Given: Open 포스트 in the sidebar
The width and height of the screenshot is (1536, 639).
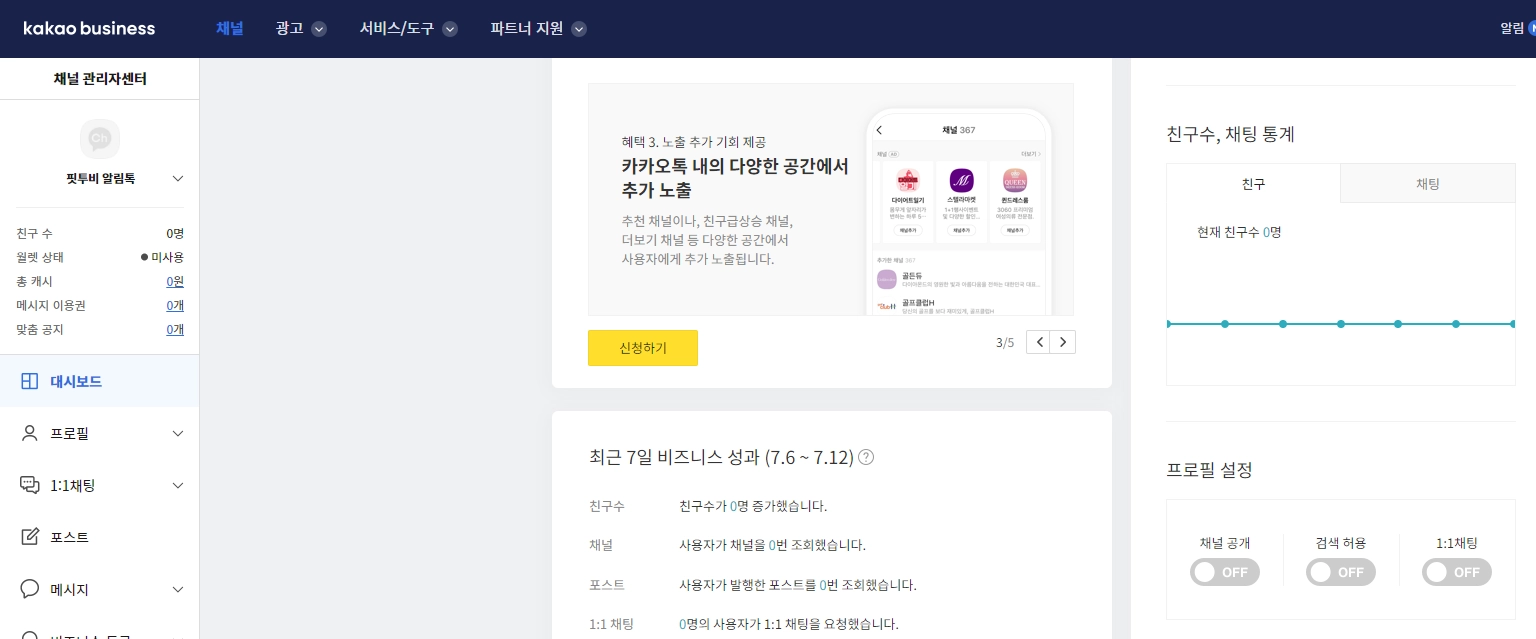Looking at the screenshot, I should (x=100, y=537).
